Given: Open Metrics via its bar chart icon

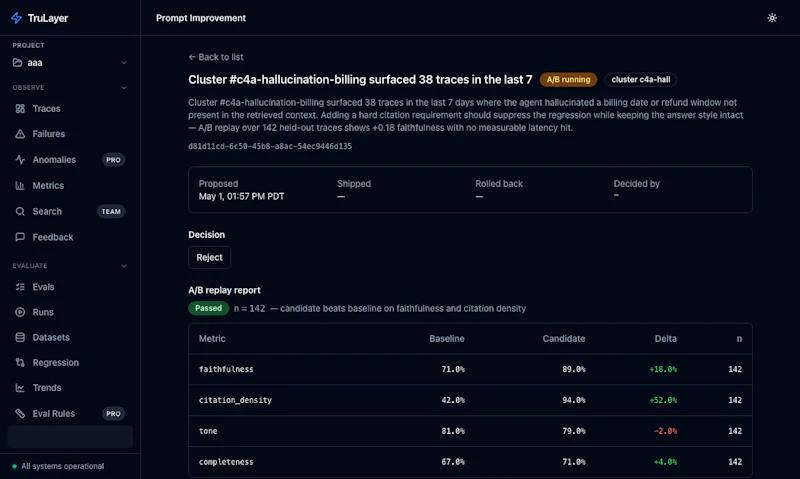Looking at the screenshot, I should pos(20,186).
